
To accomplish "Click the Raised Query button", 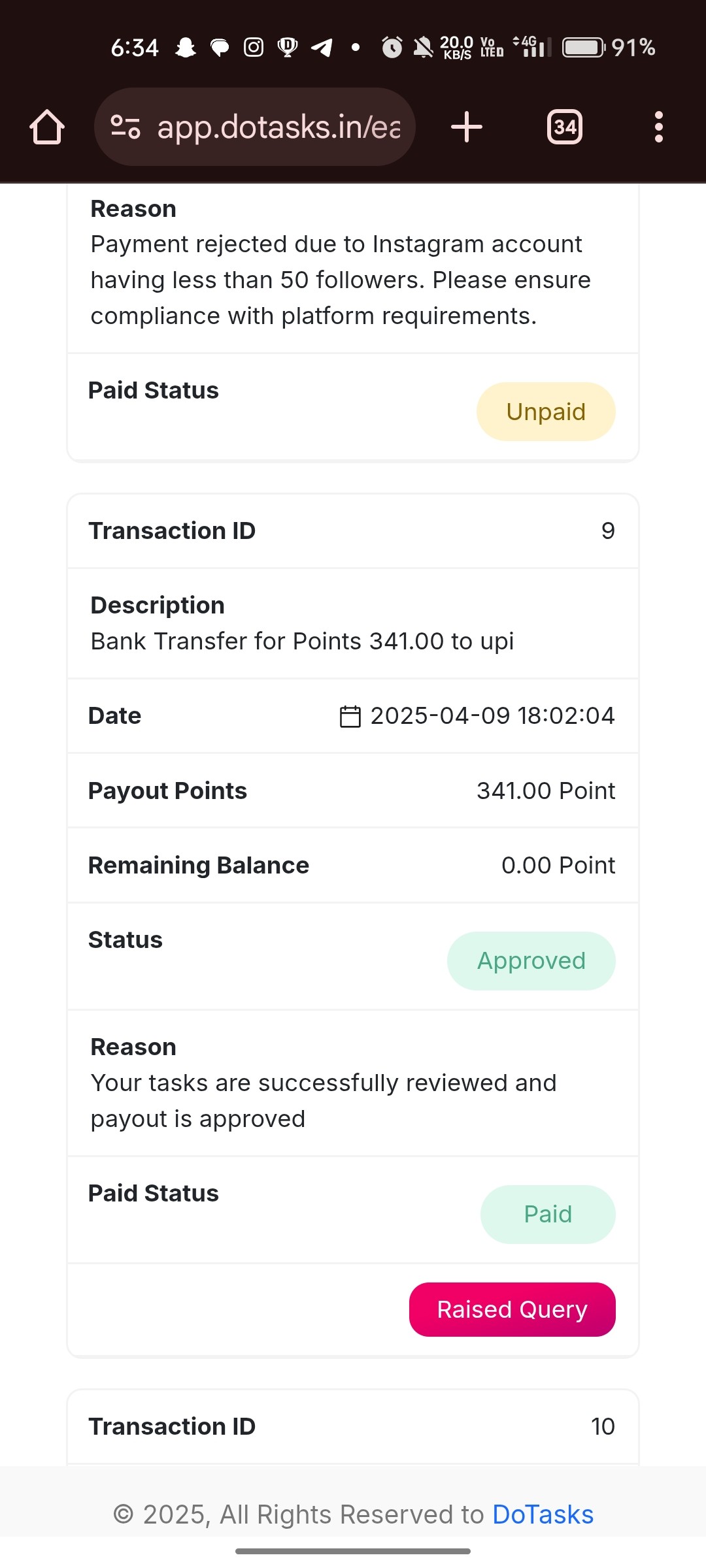I will click(x=513, y=1309).
